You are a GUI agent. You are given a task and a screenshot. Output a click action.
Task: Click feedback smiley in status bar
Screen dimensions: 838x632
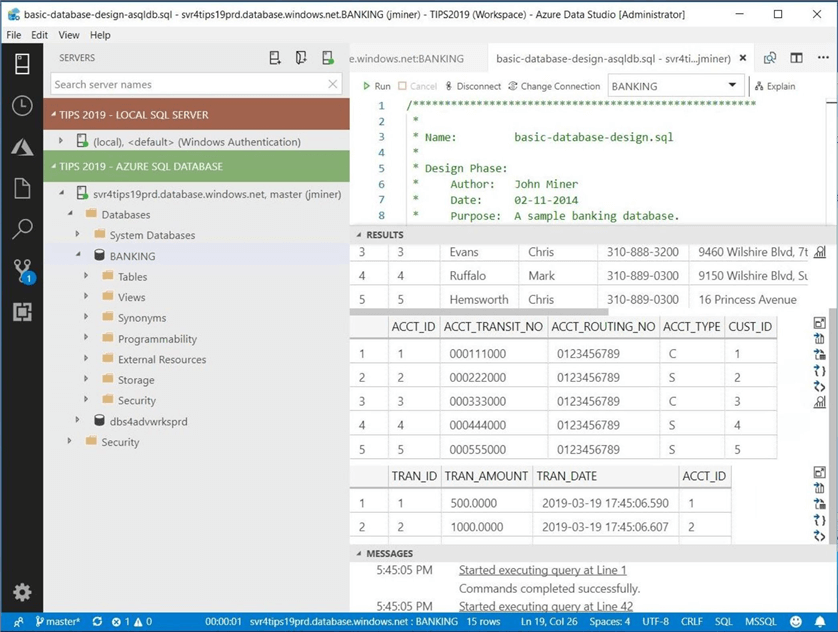pos(796,621)
